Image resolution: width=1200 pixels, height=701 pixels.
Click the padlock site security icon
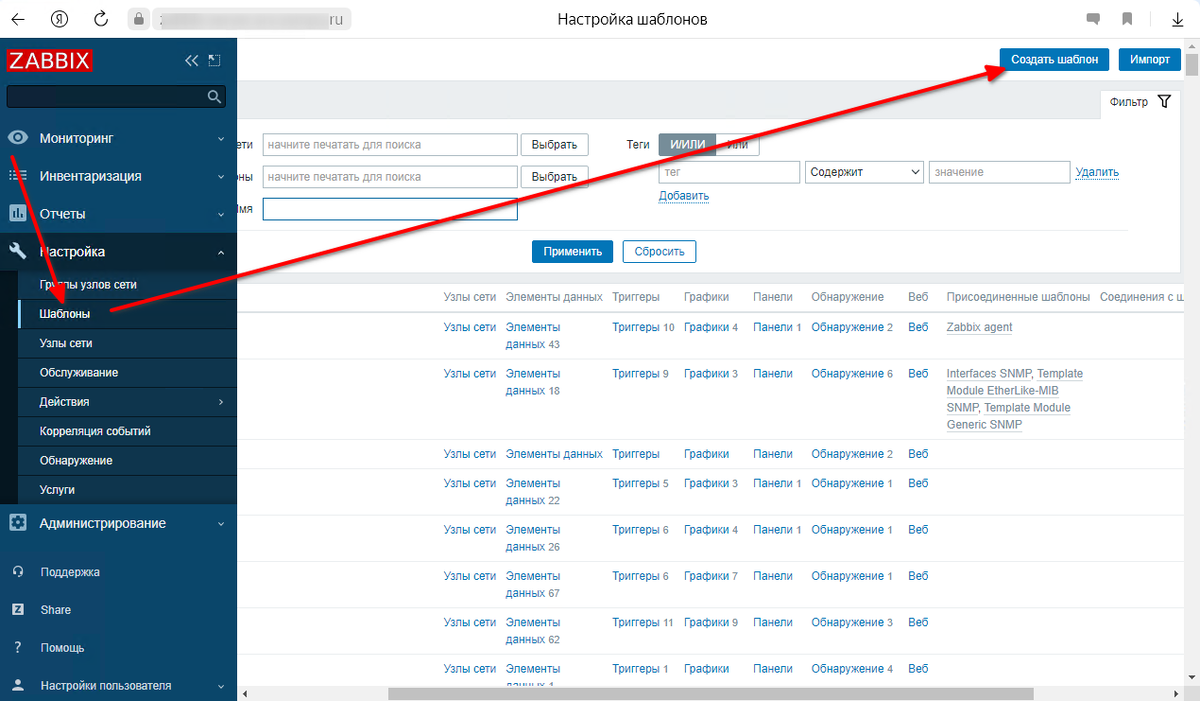coord(137,19)
